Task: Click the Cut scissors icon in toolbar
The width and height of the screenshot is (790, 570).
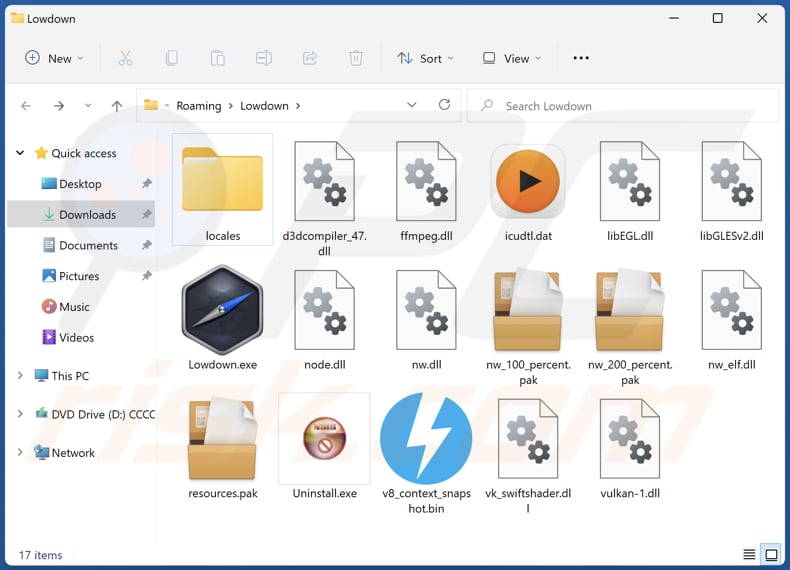Action: pos(125,58)
